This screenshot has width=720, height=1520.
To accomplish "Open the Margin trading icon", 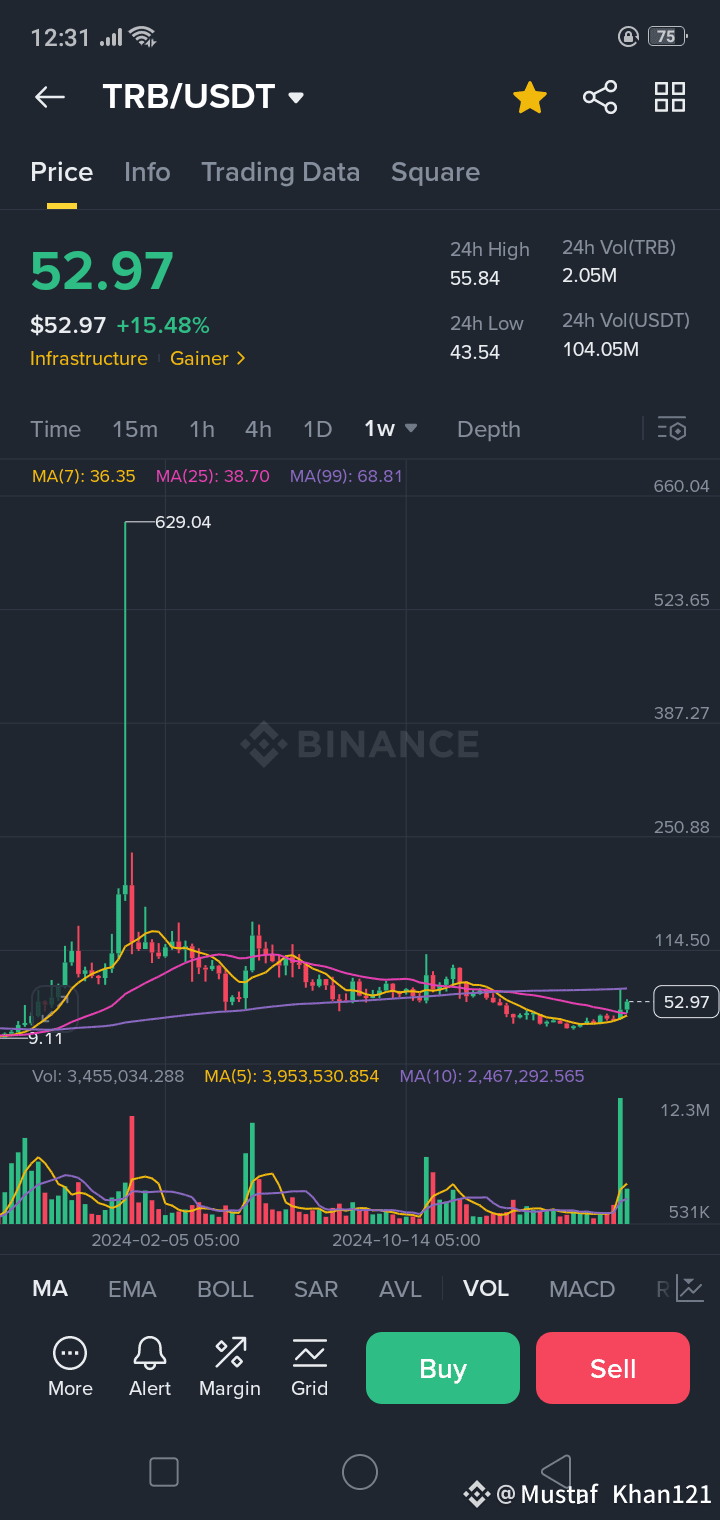I will tap(230, 1354).
